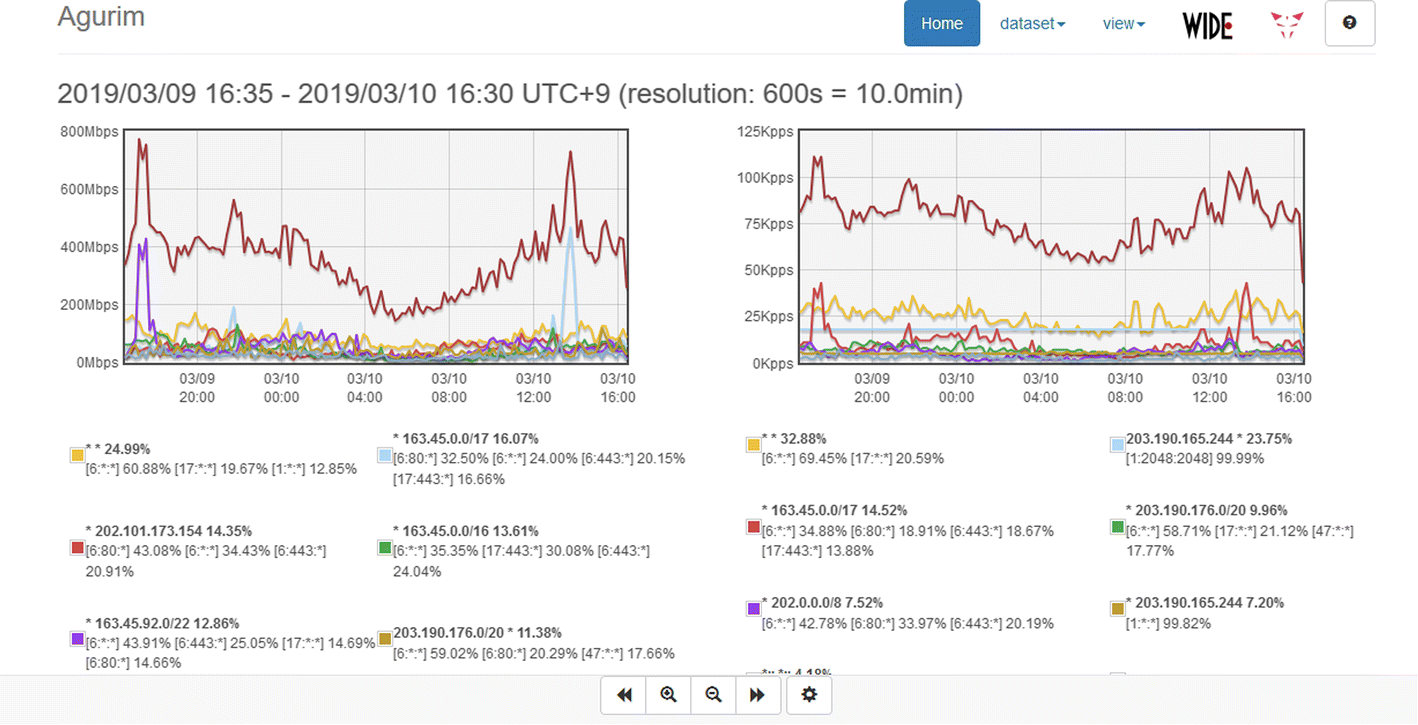1418x725 pixels.
Task: Click protocol breakdown starting [6:*:*] 60.88%
Action: coord(221,469)
